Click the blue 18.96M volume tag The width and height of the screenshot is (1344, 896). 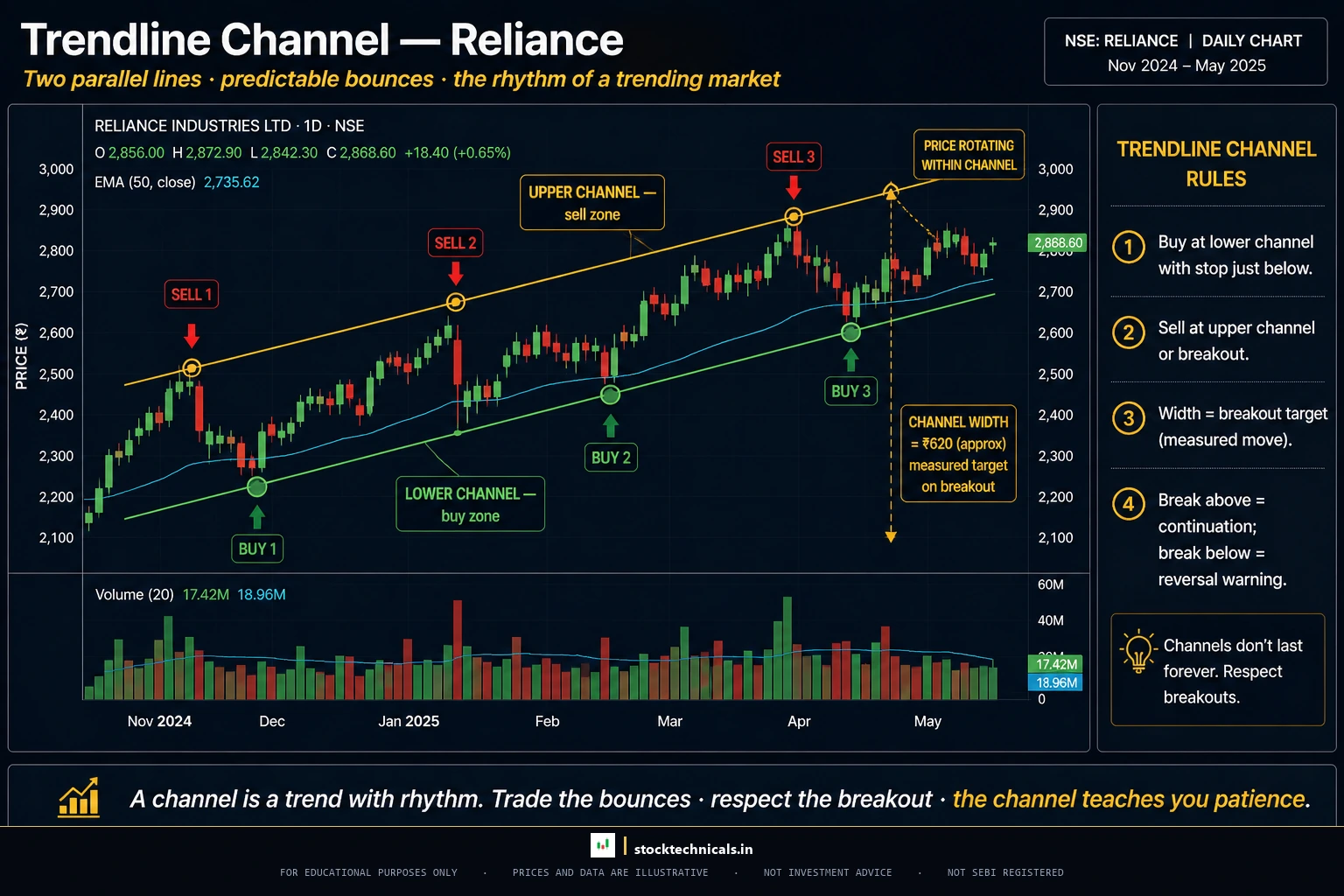click(1055, 682)
